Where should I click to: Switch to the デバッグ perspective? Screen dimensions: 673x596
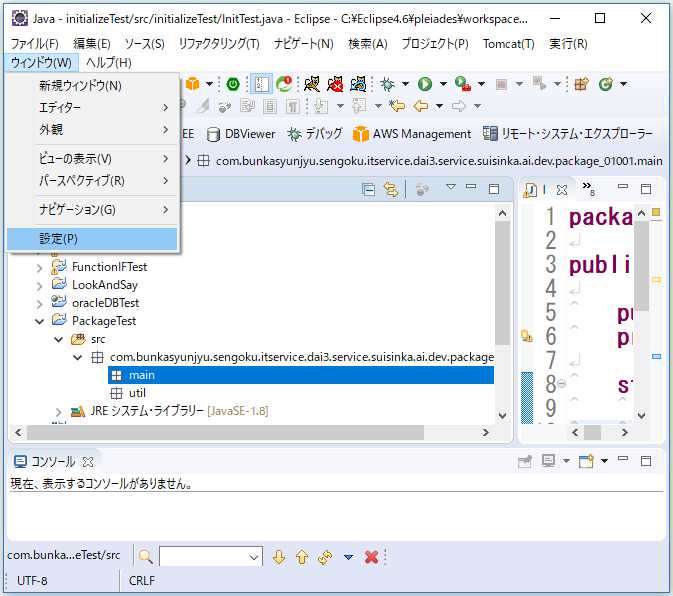point(315,134)
